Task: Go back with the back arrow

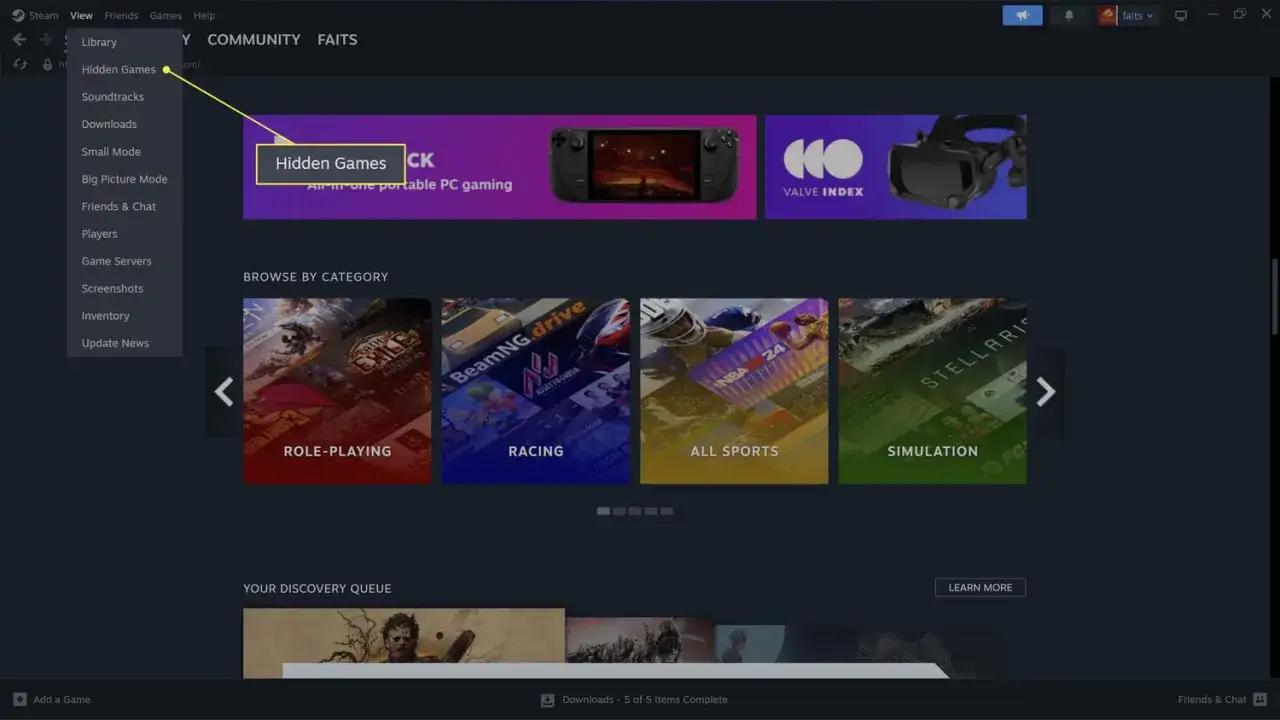Action: [19, 40]
